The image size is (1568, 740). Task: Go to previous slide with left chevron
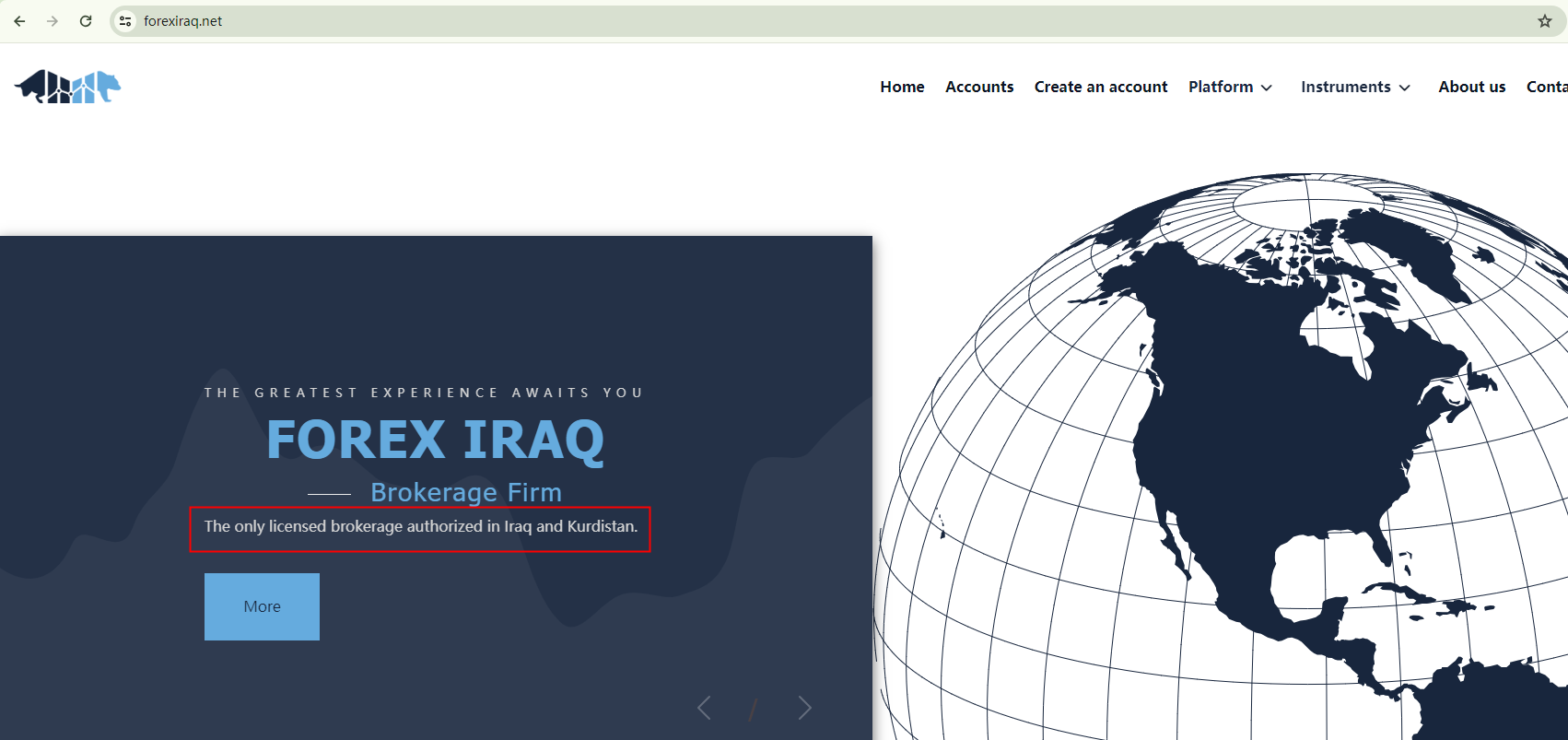705,708
